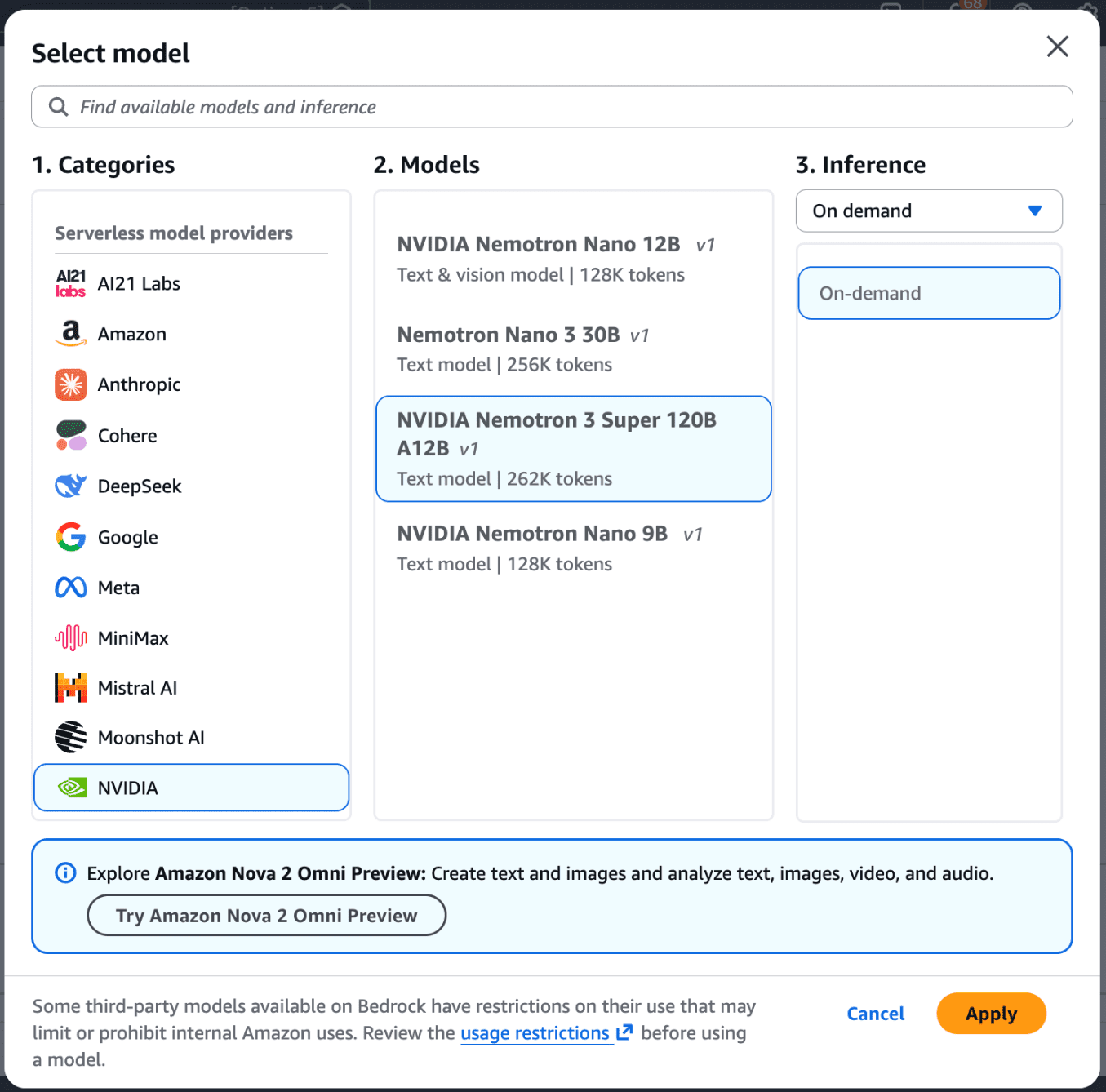Image resolution: width=1106 pixels, height=1092 pixels.
Task: Pick the Anthropic provider icon
Action: click(x=71, y=384)
